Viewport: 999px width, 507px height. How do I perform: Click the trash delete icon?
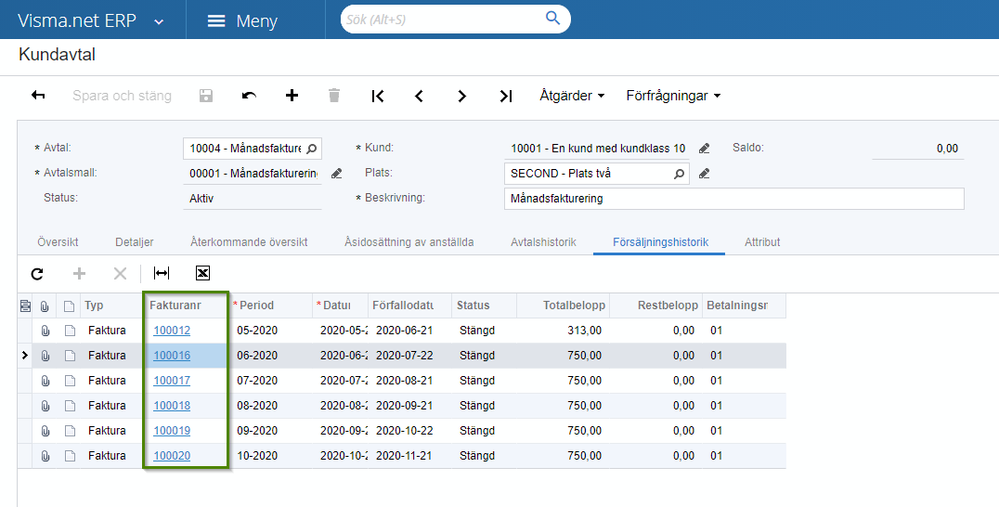(x=334, y=96)
